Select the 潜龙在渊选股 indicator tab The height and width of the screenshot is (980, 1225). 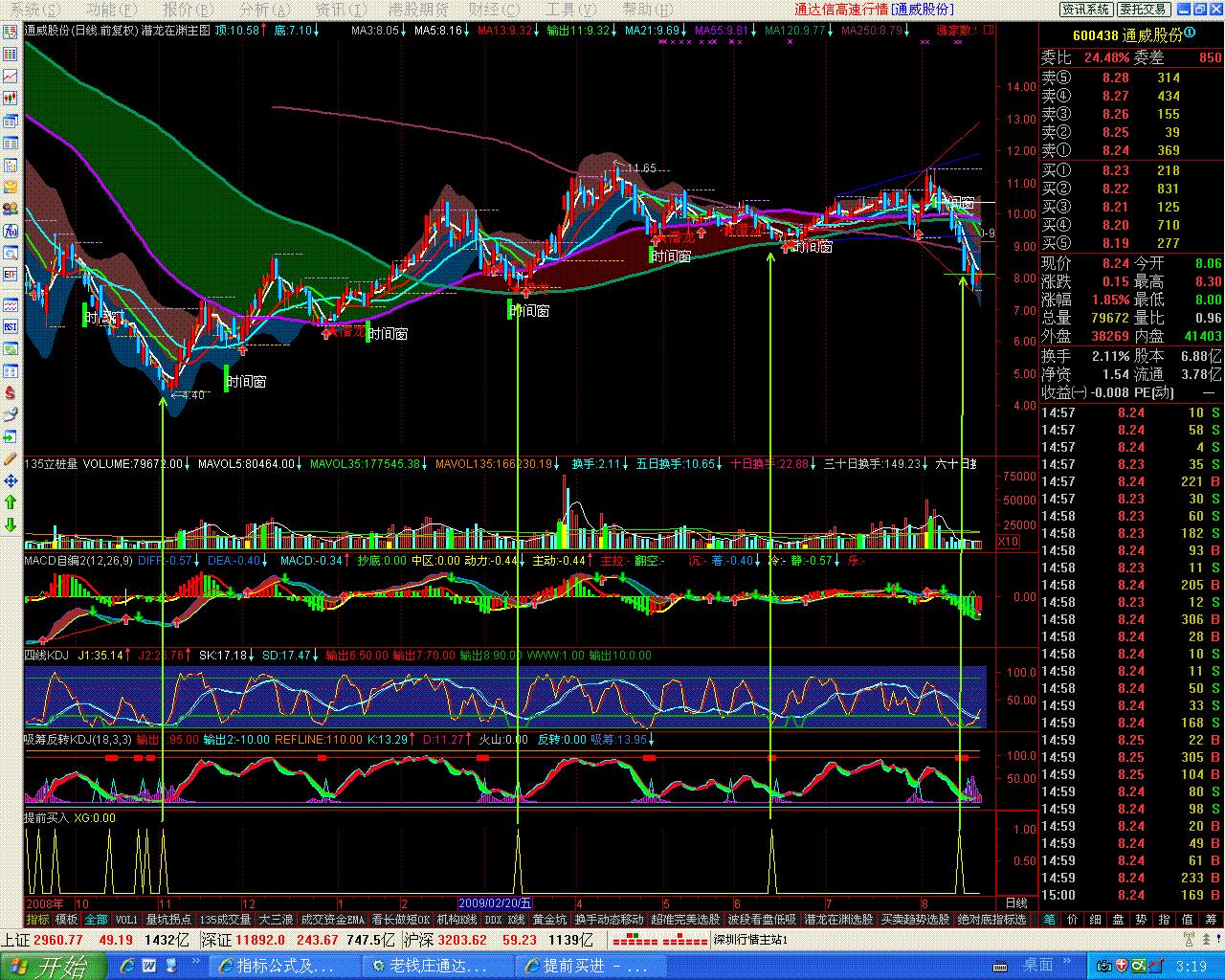[x=838, y=920]
